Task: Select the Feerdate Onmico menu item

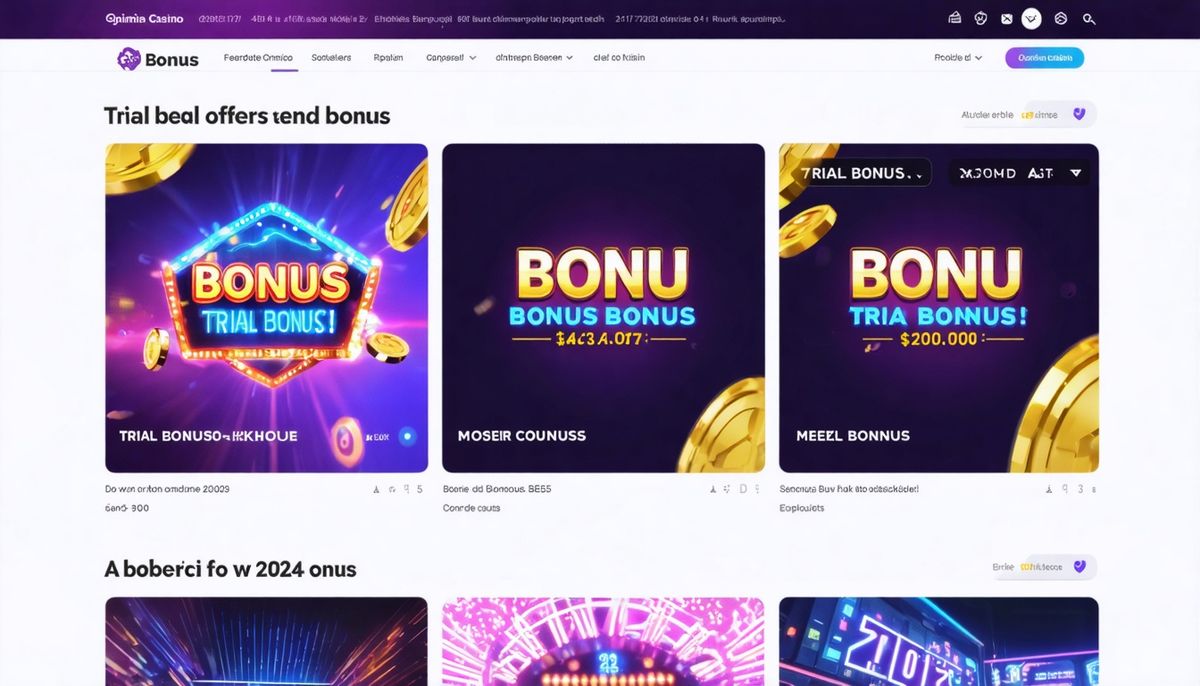Action: (258, 57)
